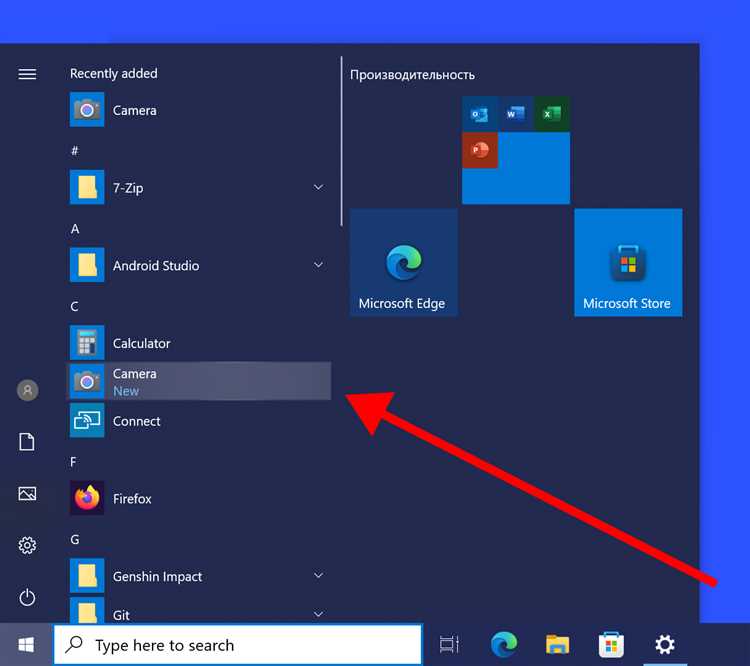Click the Windows Start button

tap(26, 644)
